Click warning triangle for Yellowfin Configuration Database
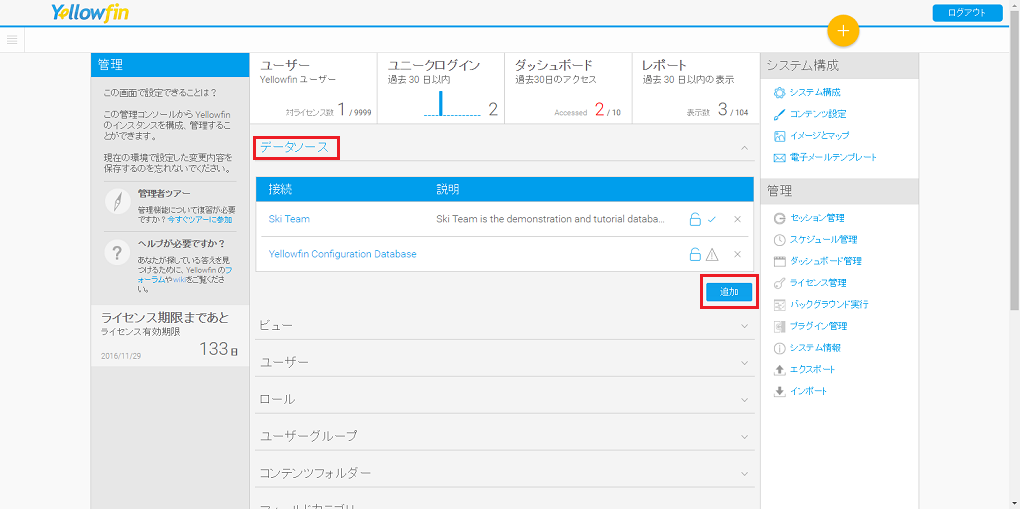Image resolution: width=1020 pixels, height=509 pixels. click(x=712, y=254)
